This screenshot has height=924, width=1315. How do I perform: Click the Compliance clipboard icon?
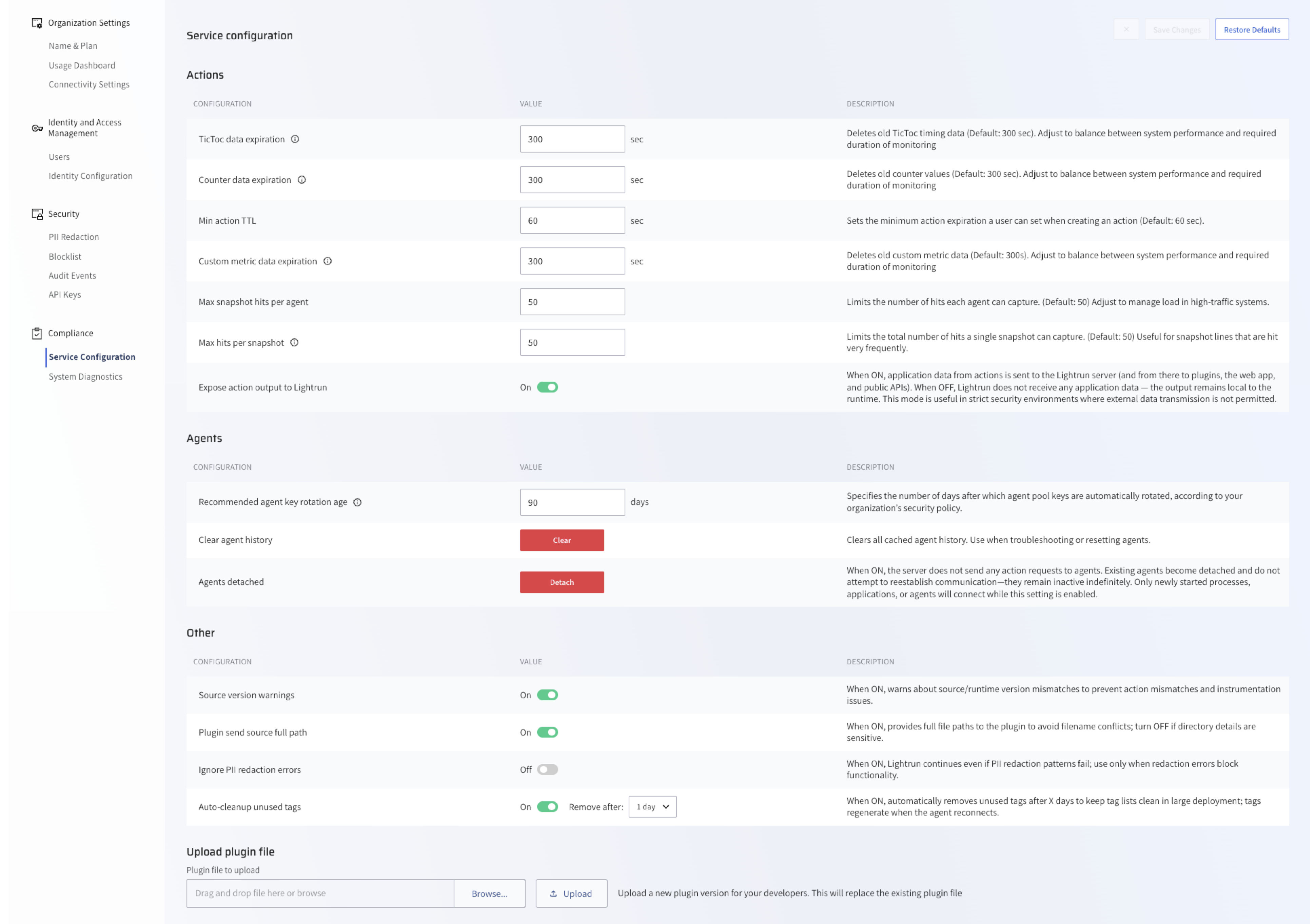(x=37, y=334)
